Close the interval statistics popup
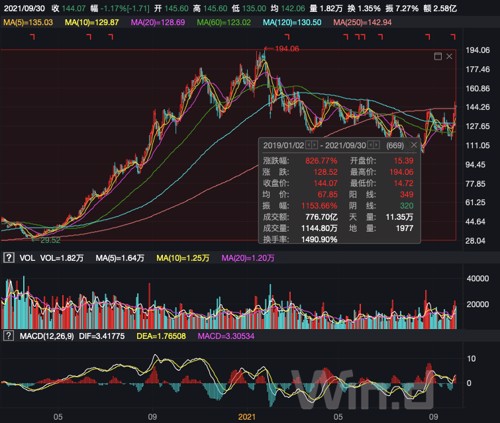Image resolution: width=500 pixels, height=423 pixels. [x=414, y=145]
